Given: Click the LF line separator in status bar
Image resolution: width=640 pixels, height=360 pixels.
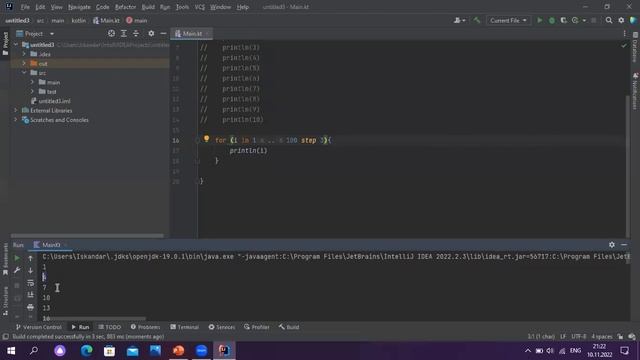Looking at the screenshot, I should click(x=563, y=337).
